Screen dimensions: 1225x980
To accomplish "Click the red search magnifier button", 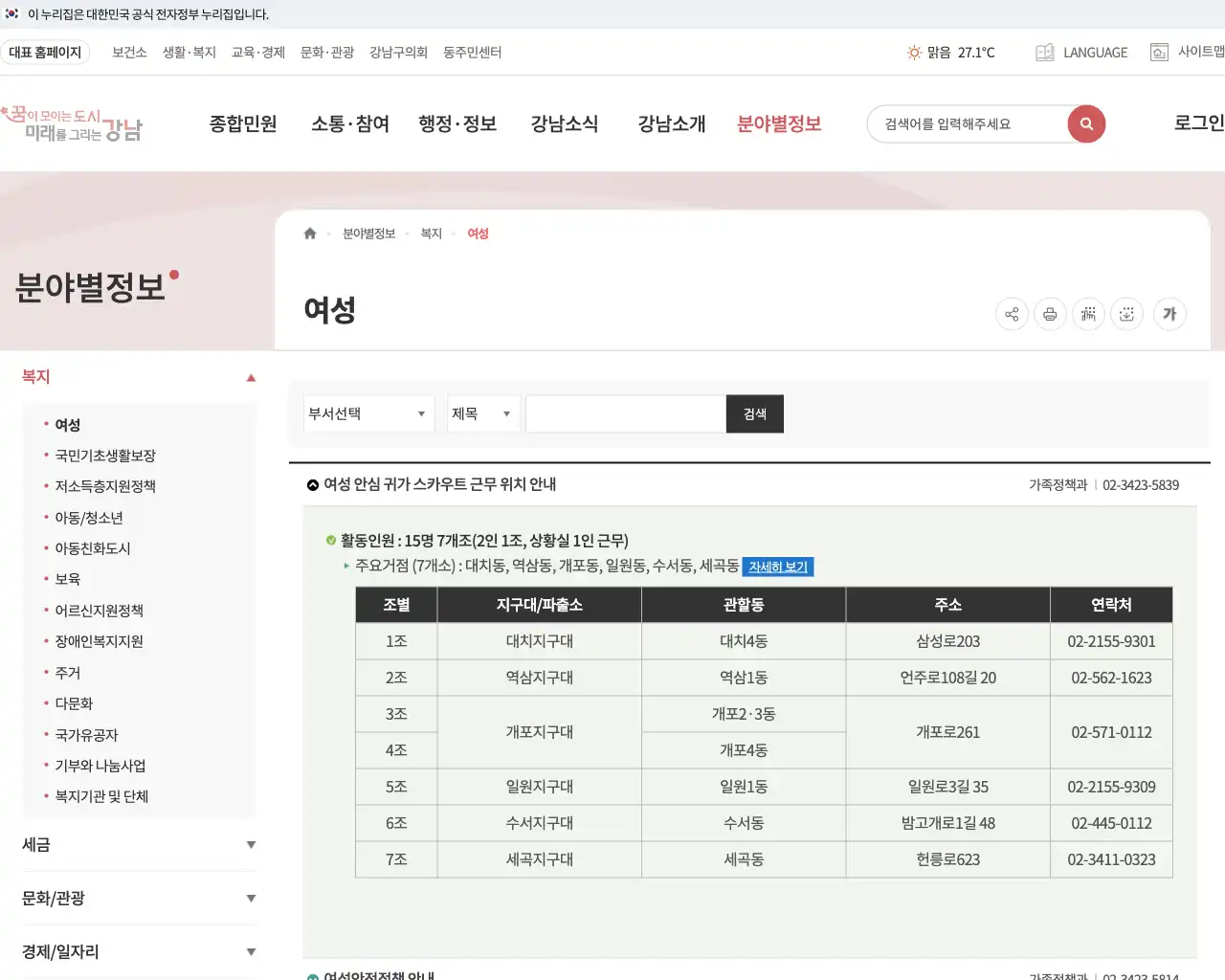I will tap(1086, 123).
